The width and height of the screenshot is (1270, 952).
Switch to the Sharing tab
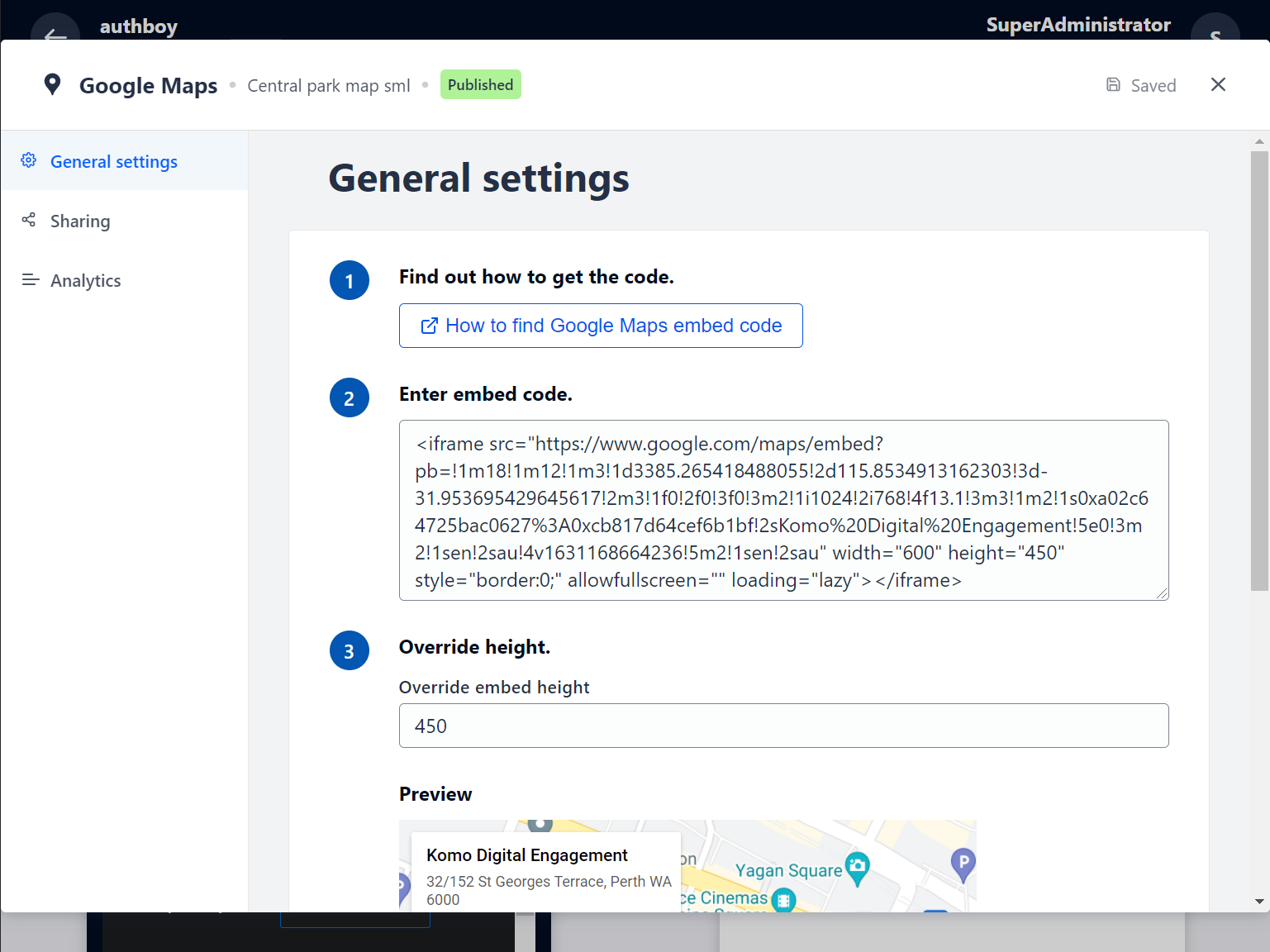(x=79, y=221)
